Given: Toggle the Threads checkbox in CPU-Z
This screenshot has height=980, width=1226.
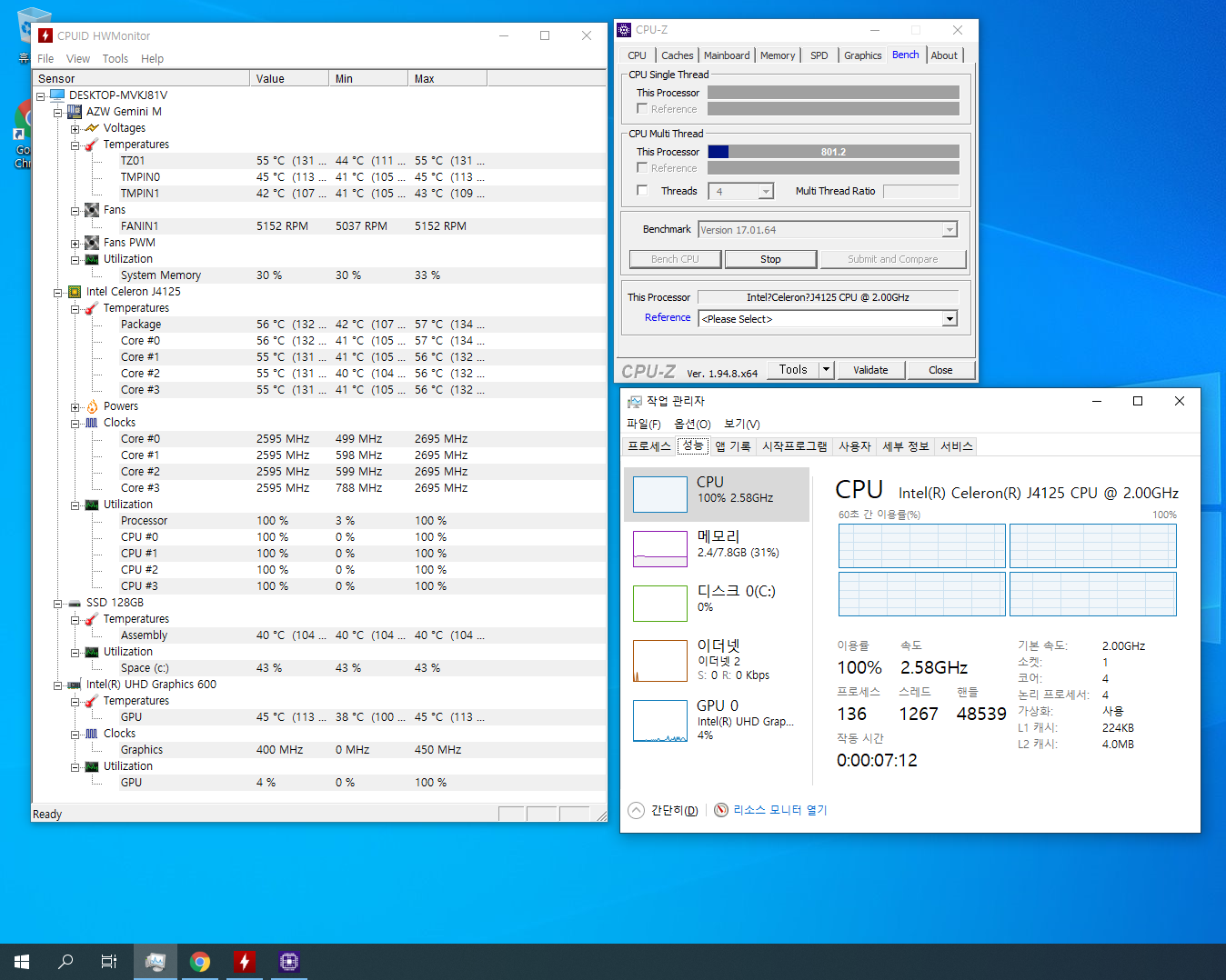Looking at the screenshot, I should 642,191.
